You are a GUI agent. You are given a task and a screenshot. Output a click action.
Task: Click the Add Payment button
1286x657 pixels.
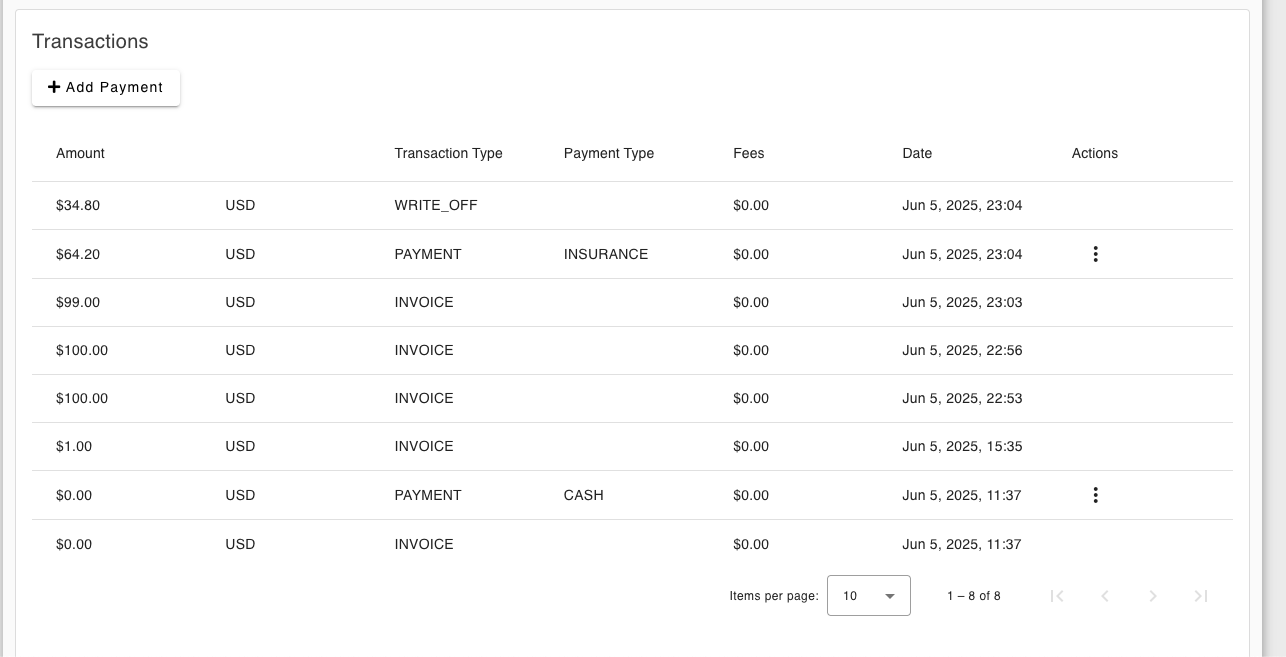click(x=105, y=87)
